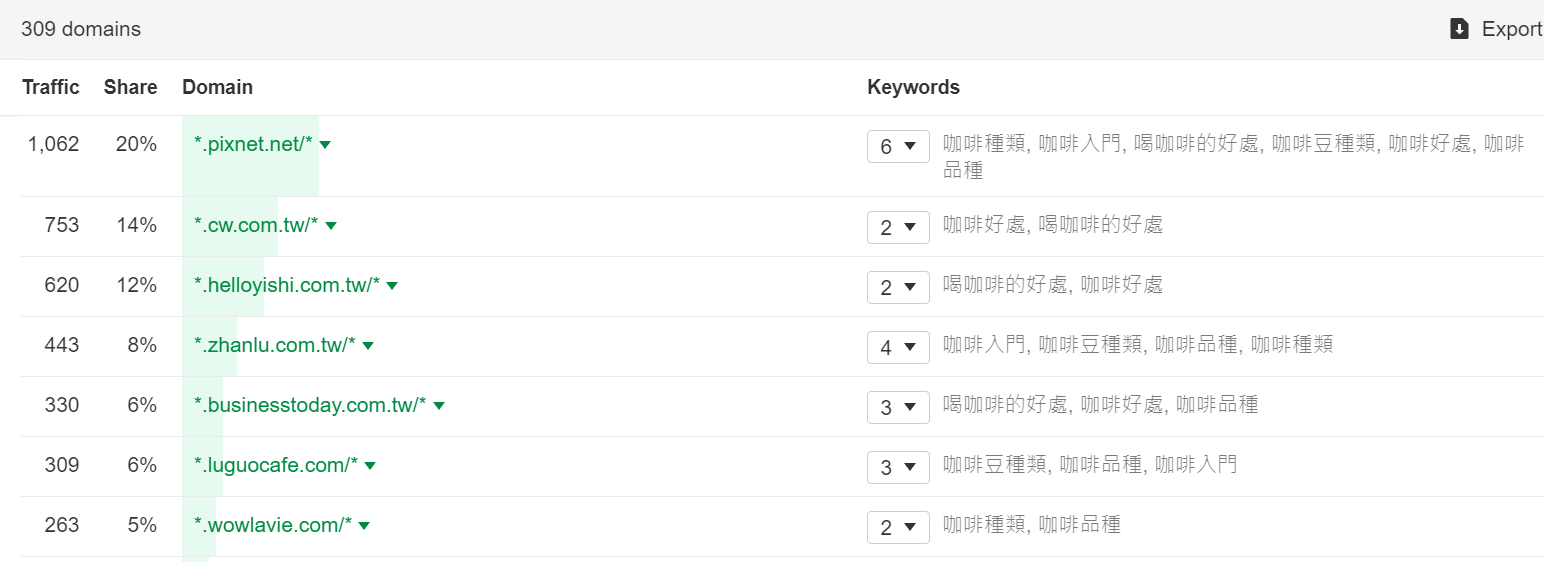The image size is (1544, 562).
Task: Open the 6 keywords dropdown for pixnet
Action: 898,147
